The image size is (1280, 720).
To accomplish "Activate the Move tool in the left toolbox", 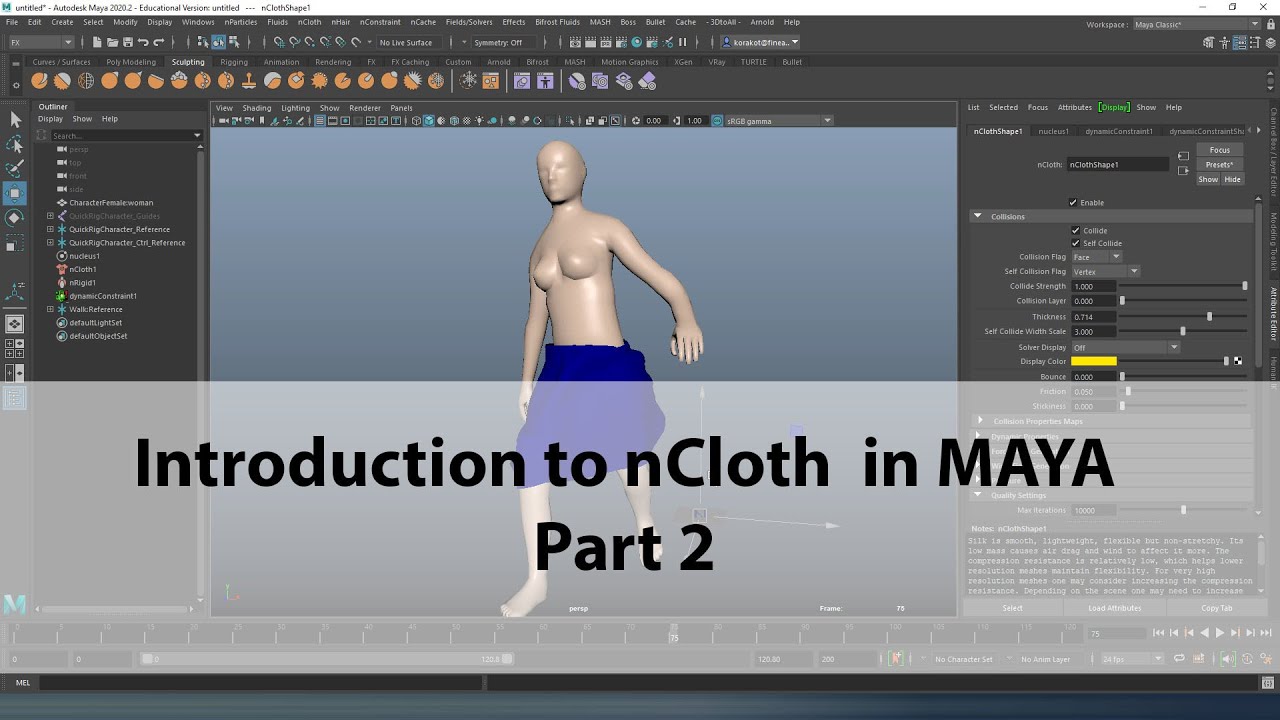I will tap(15, 192).
